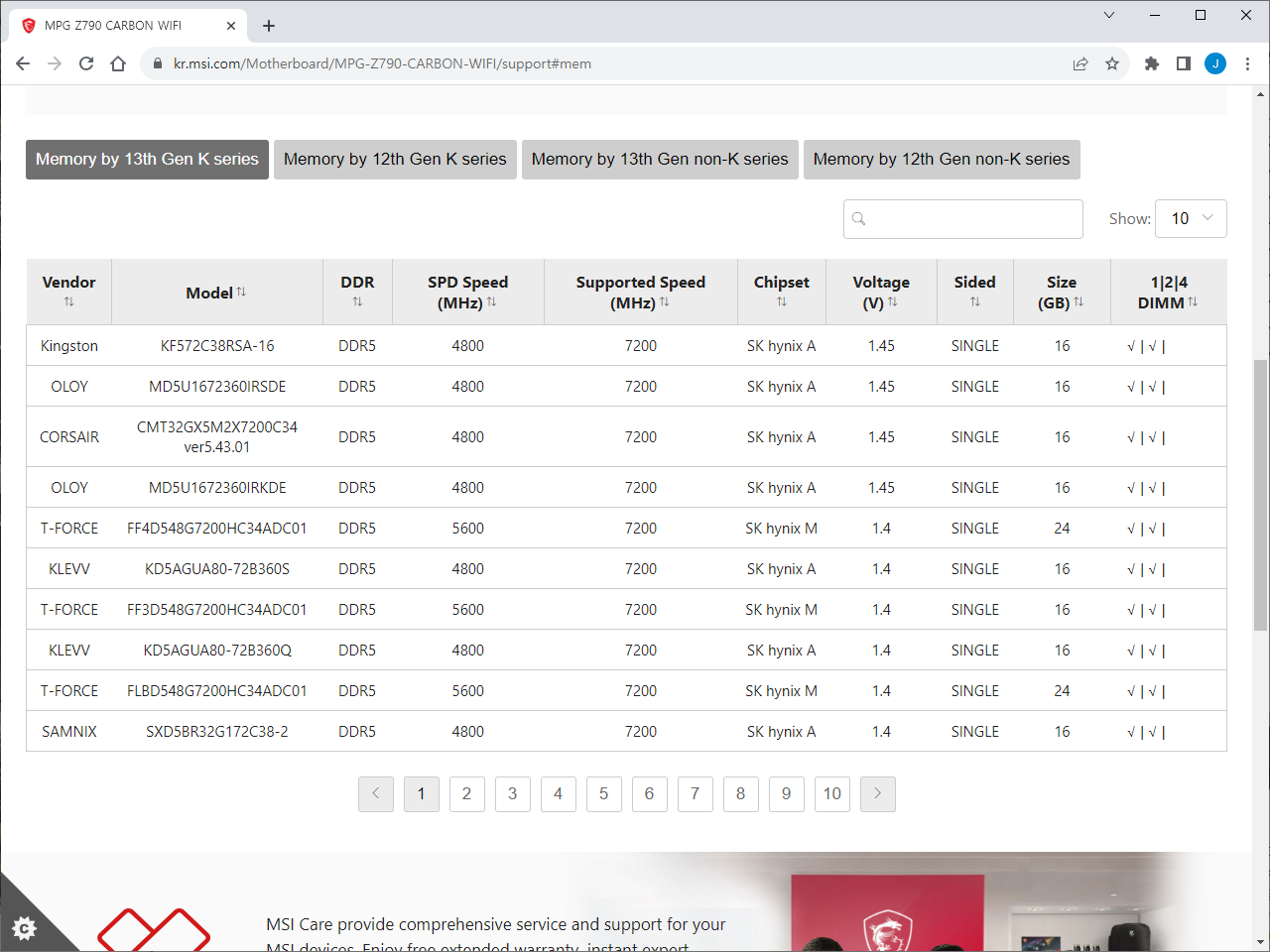Click the address bar URL

coord(382,63)
